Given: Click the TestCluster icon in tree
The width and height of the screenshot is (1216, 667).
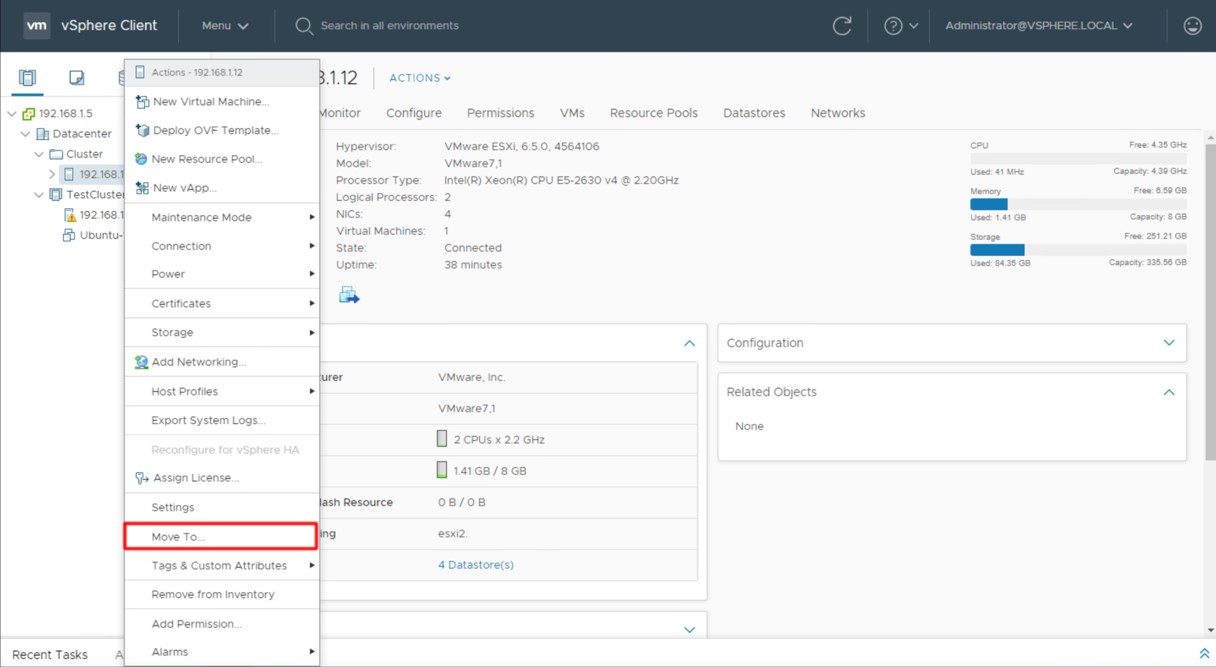Looking at the screenshot, I should (x=56, y=195).
